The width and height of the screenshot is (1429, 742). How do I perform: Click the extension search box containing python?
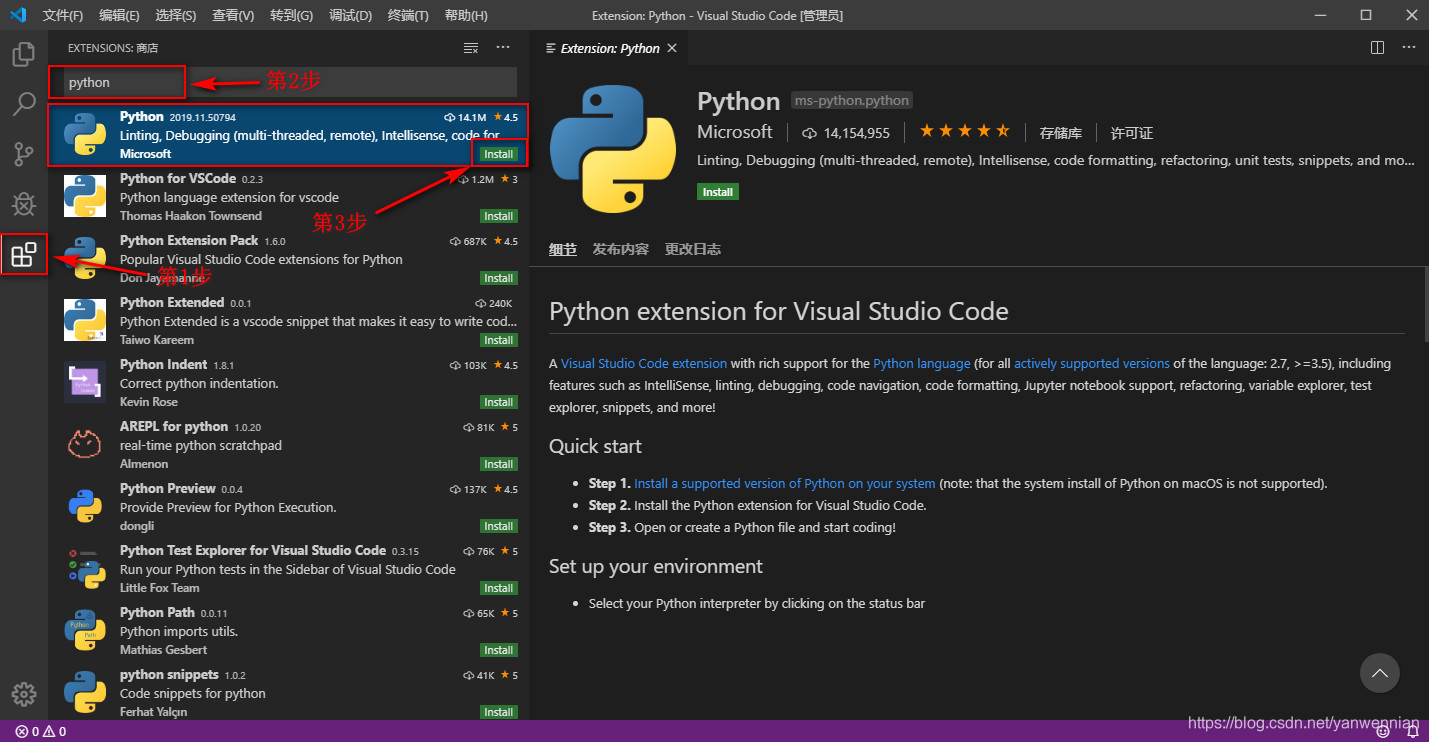(290, 82)
